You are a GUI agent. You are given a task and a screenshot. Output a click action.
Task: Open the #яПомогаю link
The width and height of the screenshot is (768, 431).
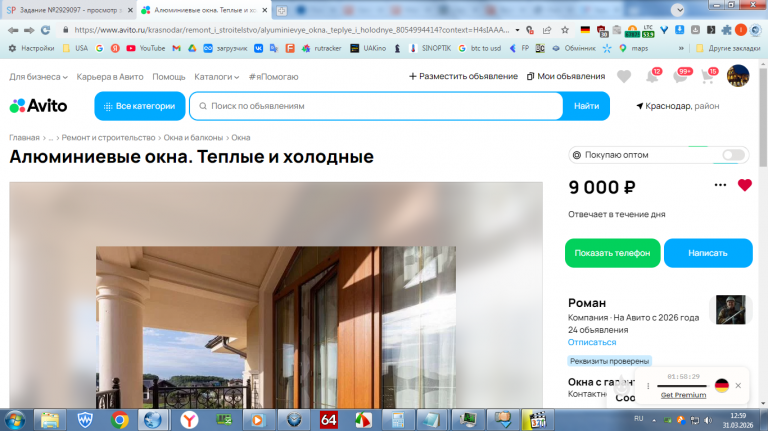coord(273,77)
